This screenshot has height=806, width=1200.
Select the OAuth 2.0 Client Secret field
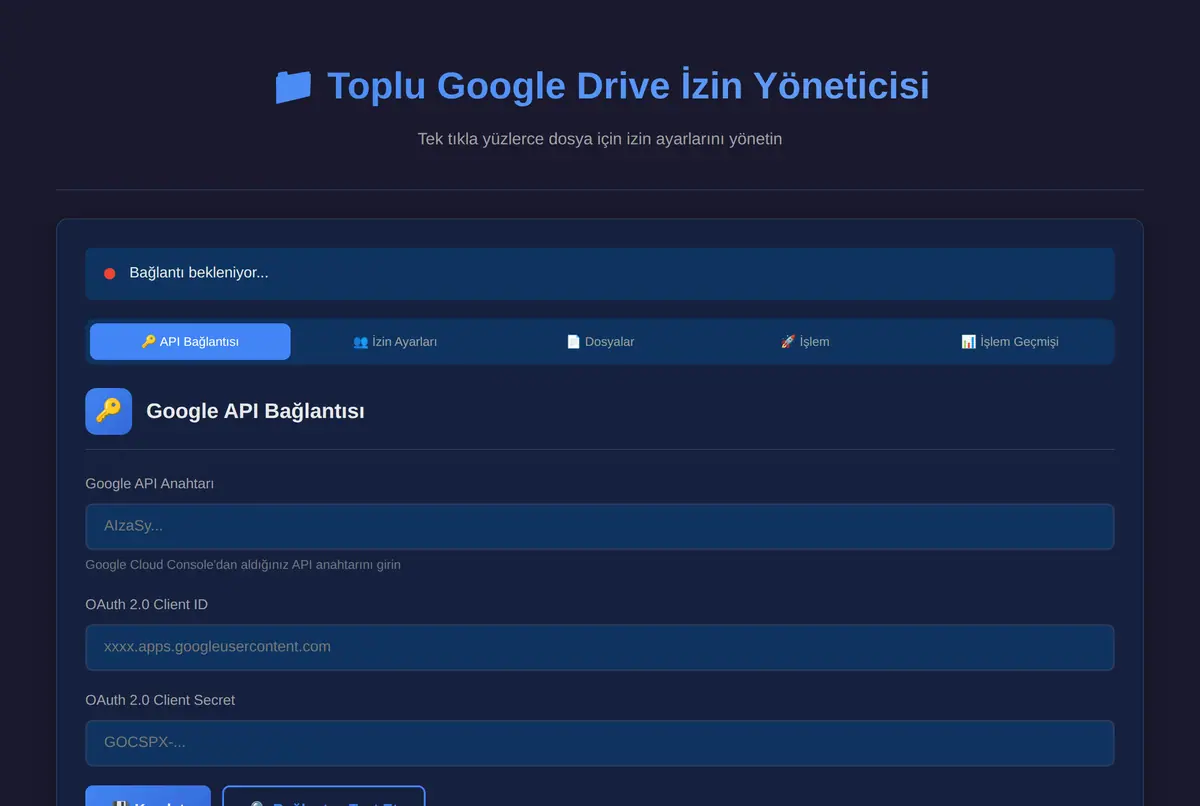click(x=600, y=743)
